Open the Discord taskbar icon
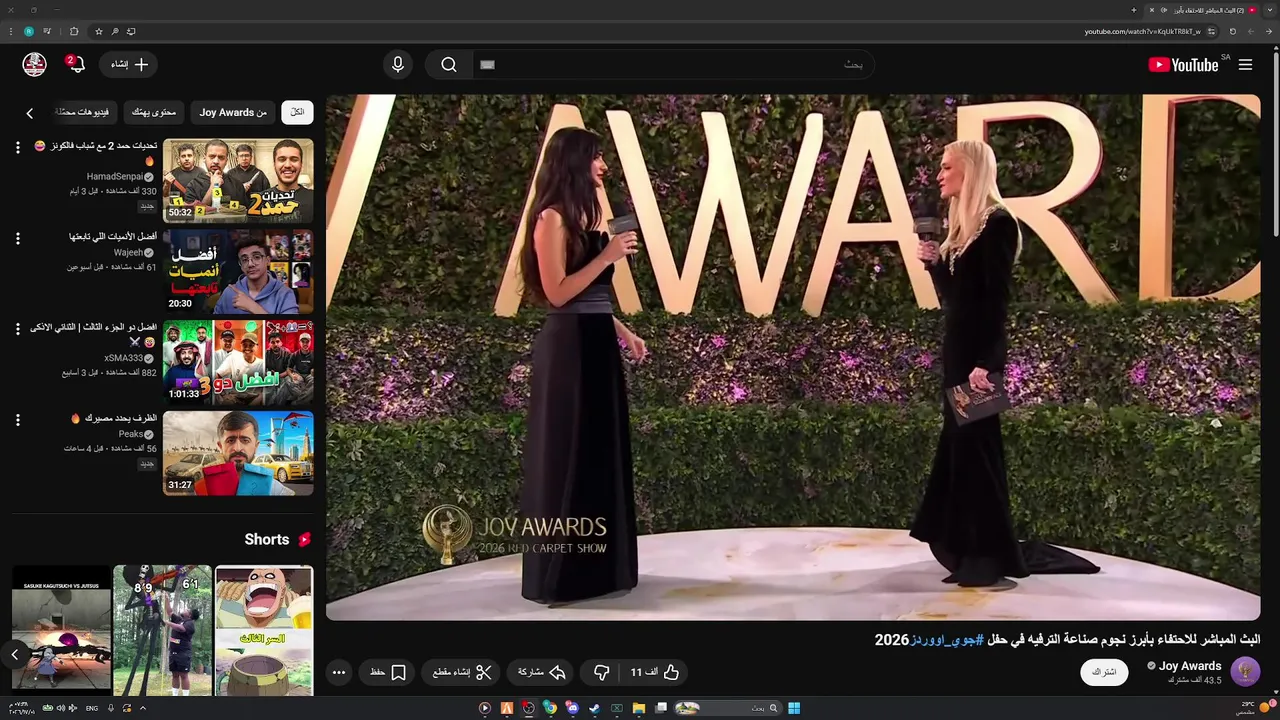 point(572,708)
